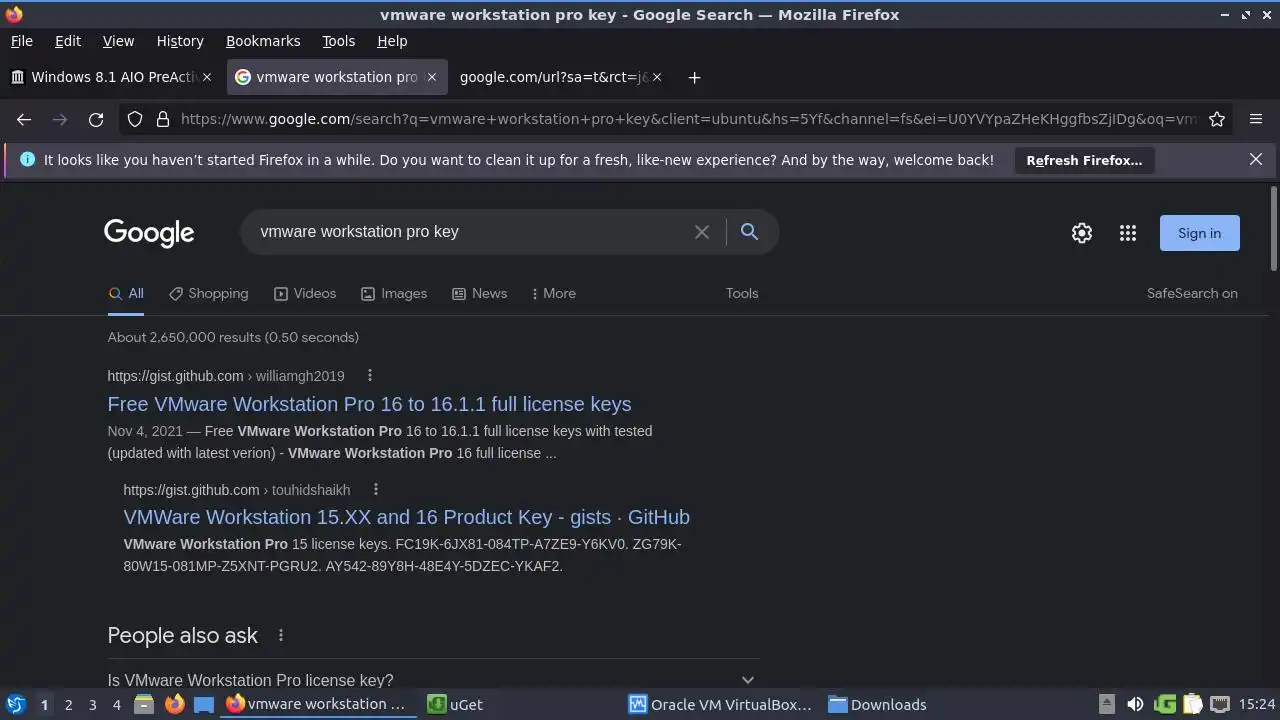
Task: Click the Google search magnifier button
Action: click(x=749, y=232)
